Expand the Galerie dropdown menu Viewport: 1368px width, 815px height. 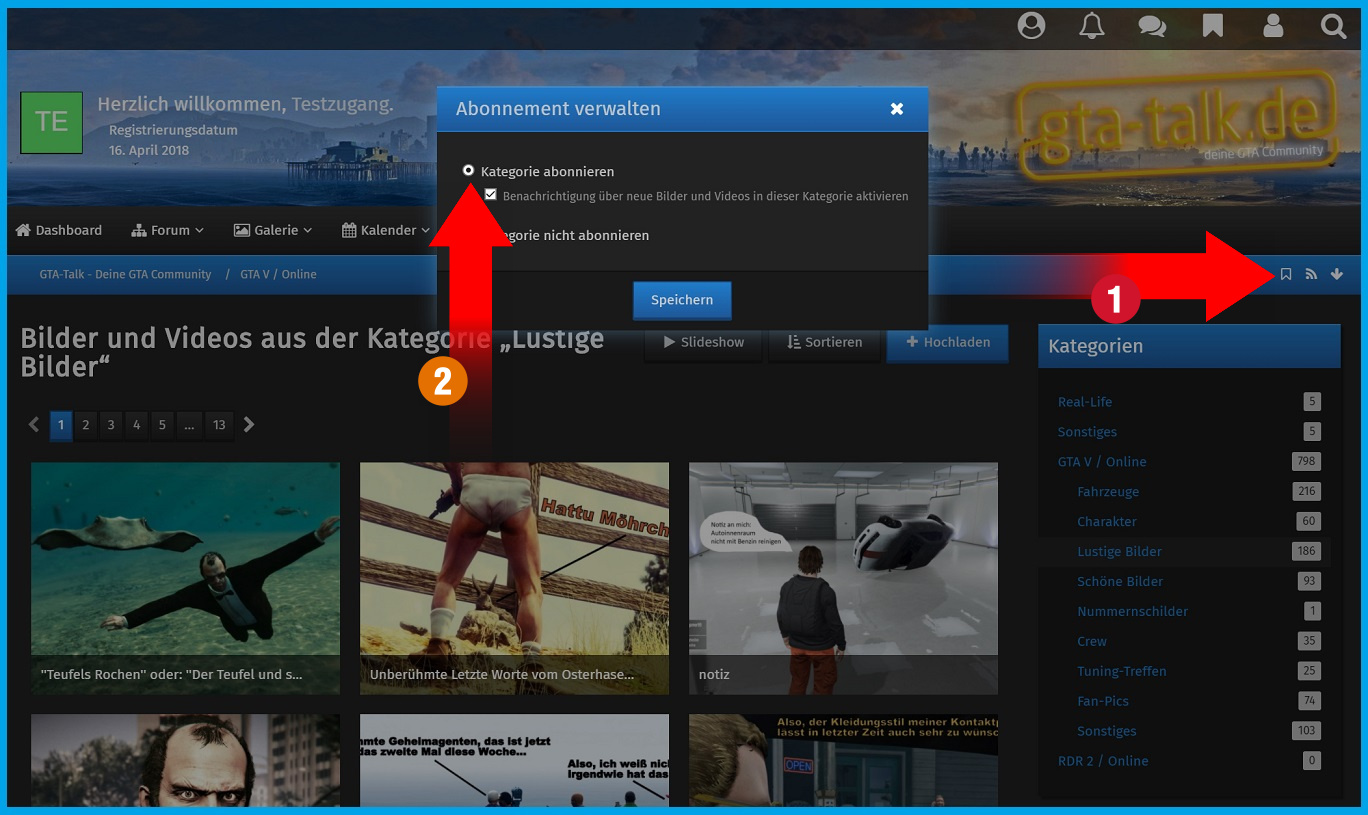[273, 230]
